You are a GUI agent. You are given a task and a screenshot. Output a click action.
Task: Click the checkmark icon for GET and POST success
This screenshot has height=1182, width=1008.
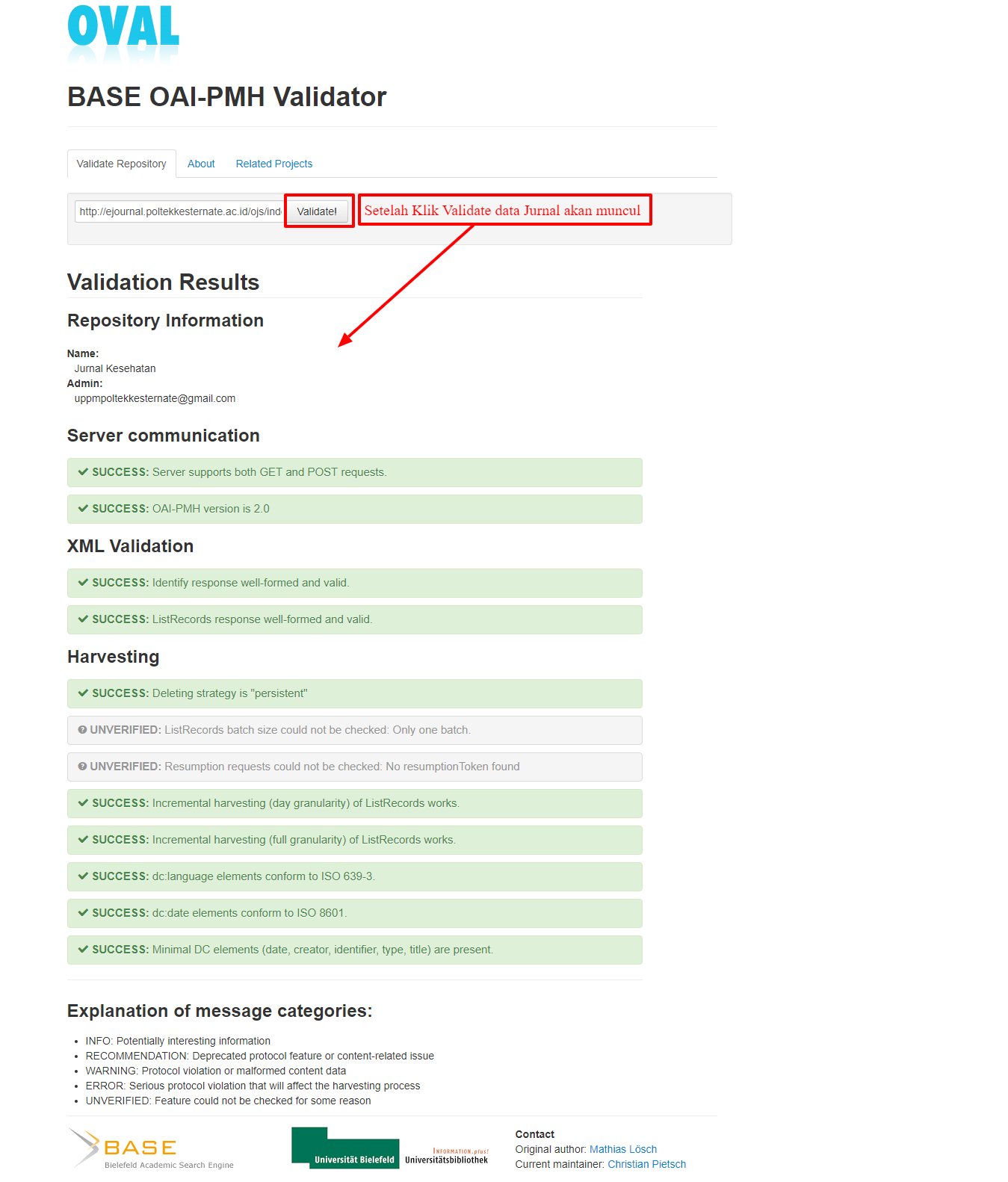pyautogui.click(x=83, y=472)
